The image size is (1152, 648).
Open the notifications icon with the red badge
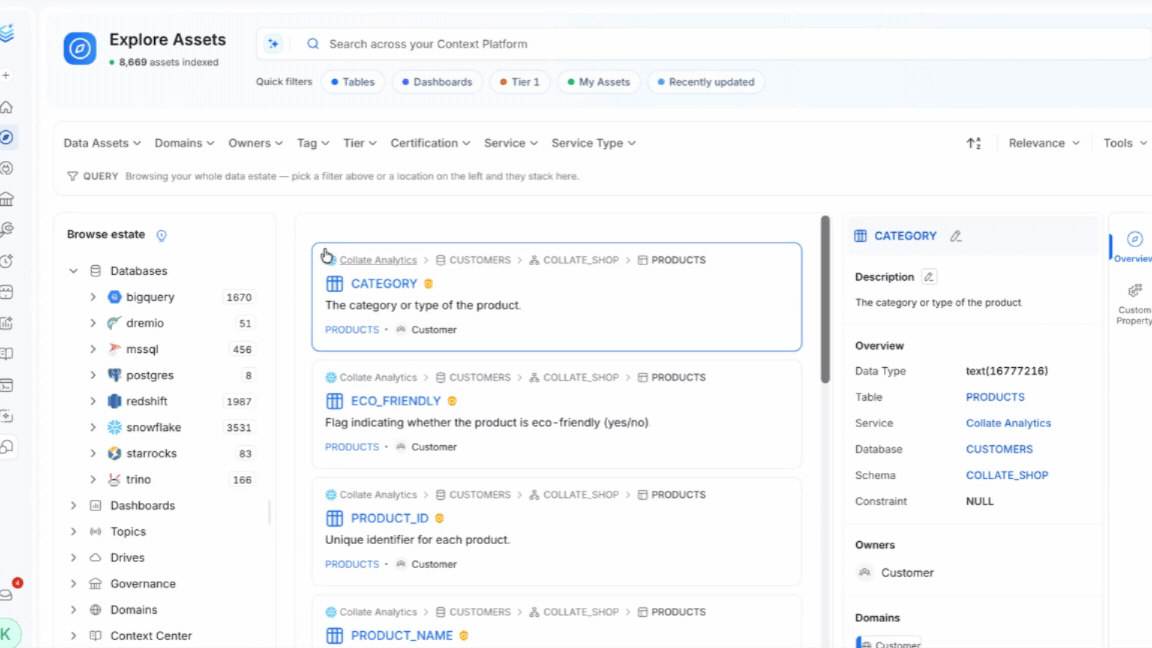tap(7, 594)
